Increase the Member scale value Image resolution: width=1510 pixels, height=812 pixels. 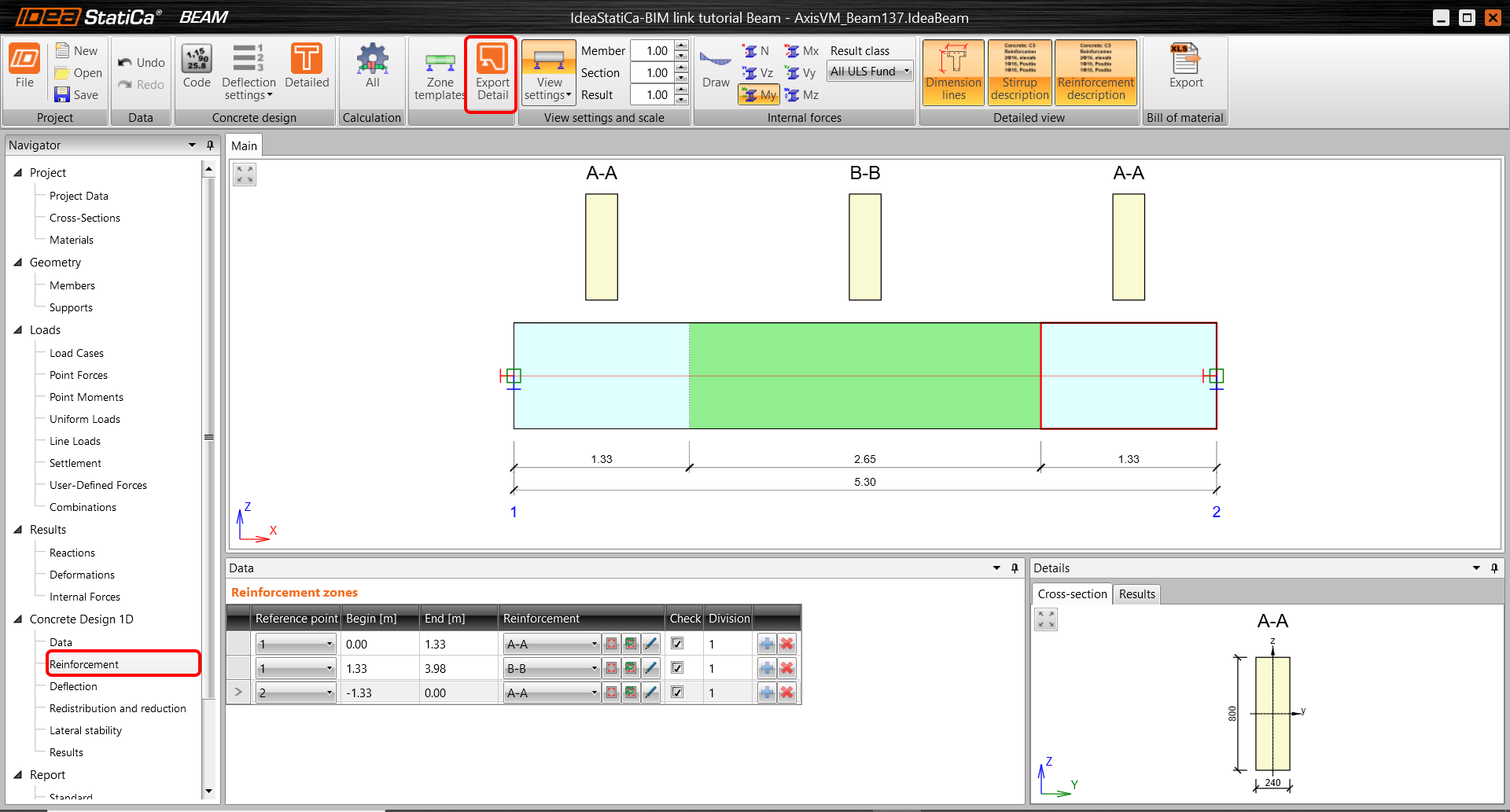(x=681, y=46)
